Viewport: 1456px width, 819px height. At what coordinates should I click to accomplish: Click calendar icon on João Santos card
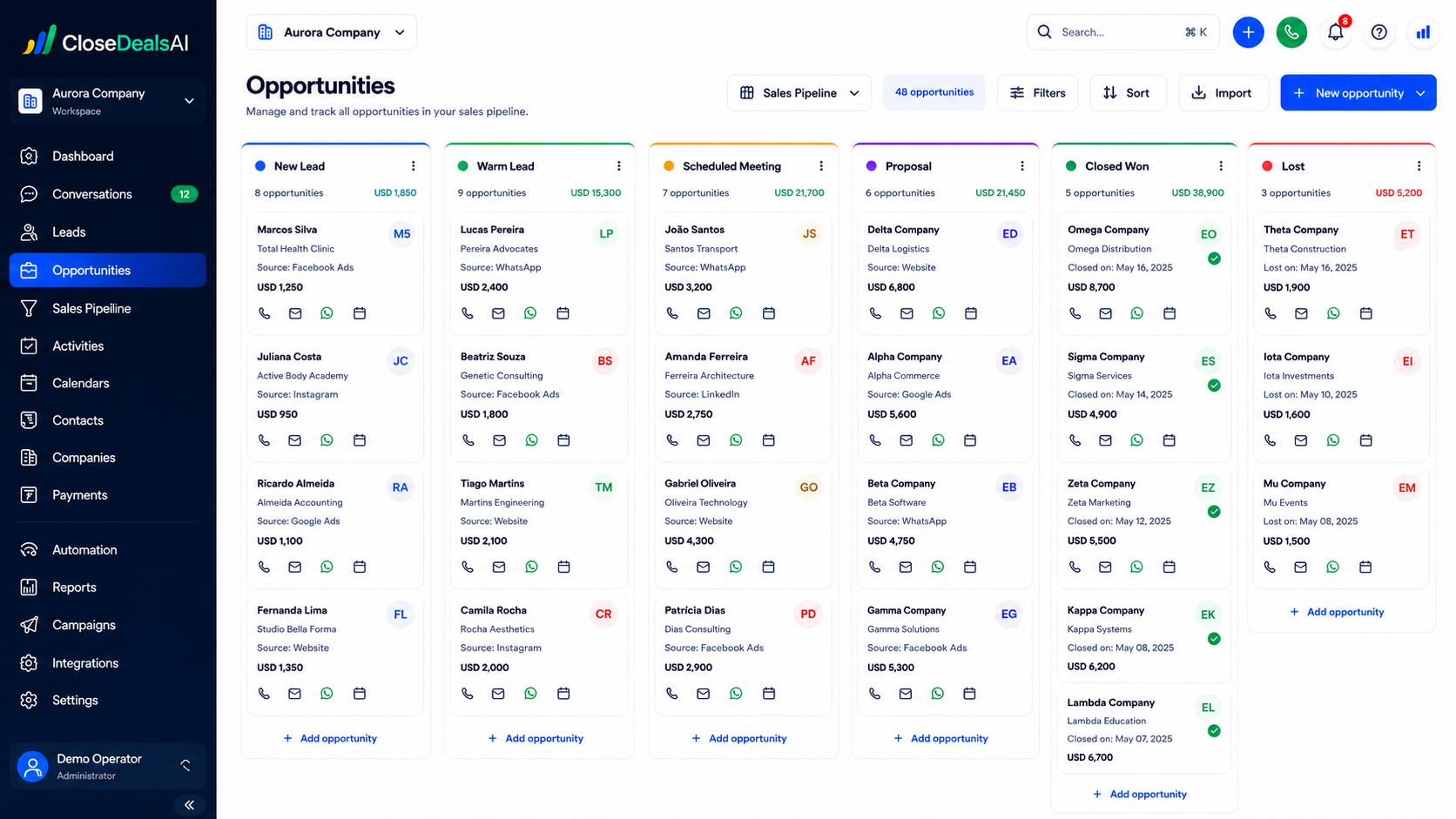768,313
